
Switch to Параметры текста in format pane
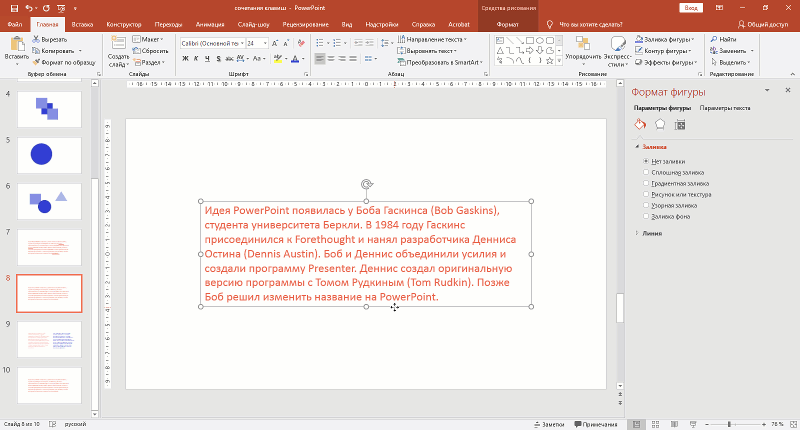725,107
